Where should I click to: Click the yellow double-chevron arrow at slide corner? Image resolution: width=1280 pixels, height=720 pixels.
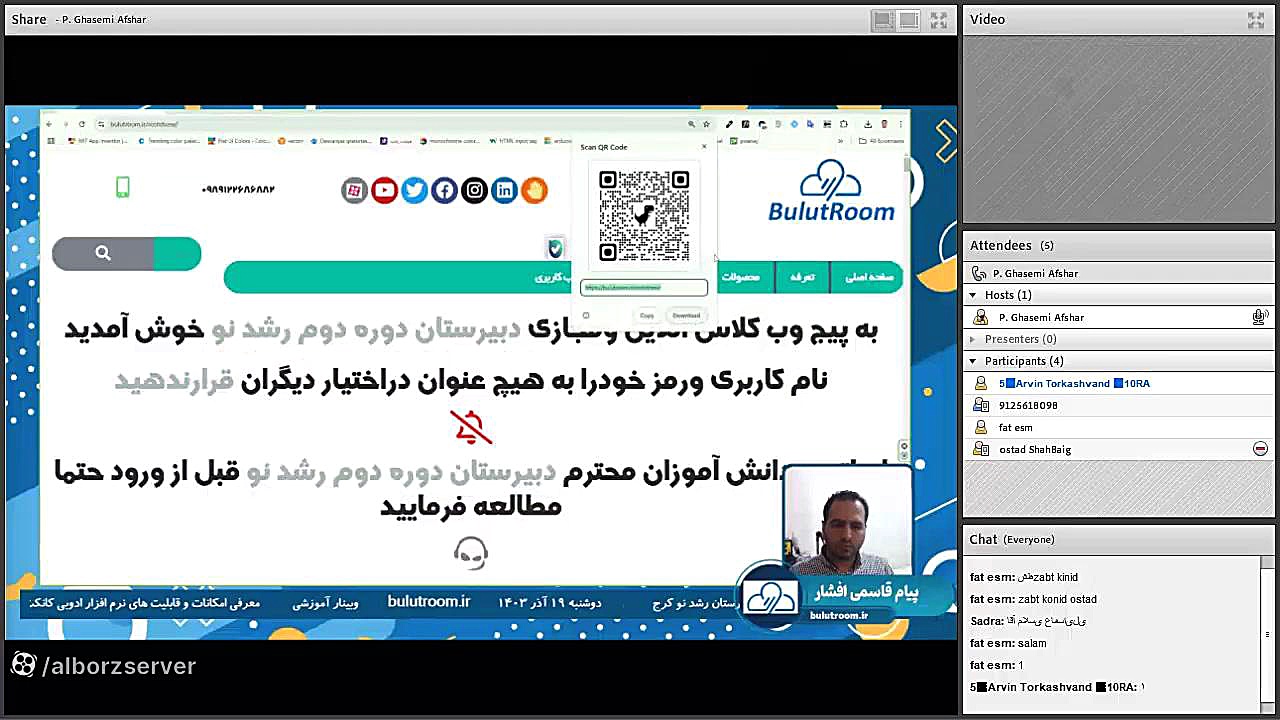point(945,141)
